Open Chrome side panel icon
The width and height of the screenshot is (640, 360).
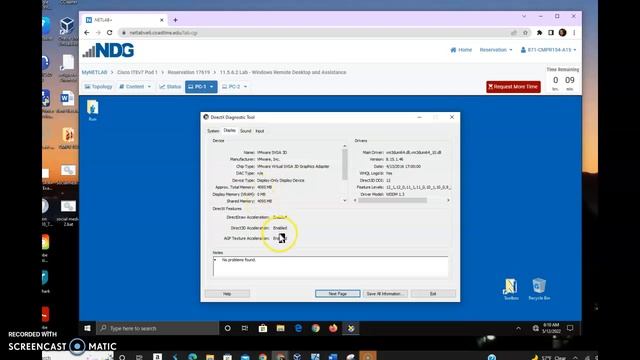pyautogui.click(x=551, y=33)
